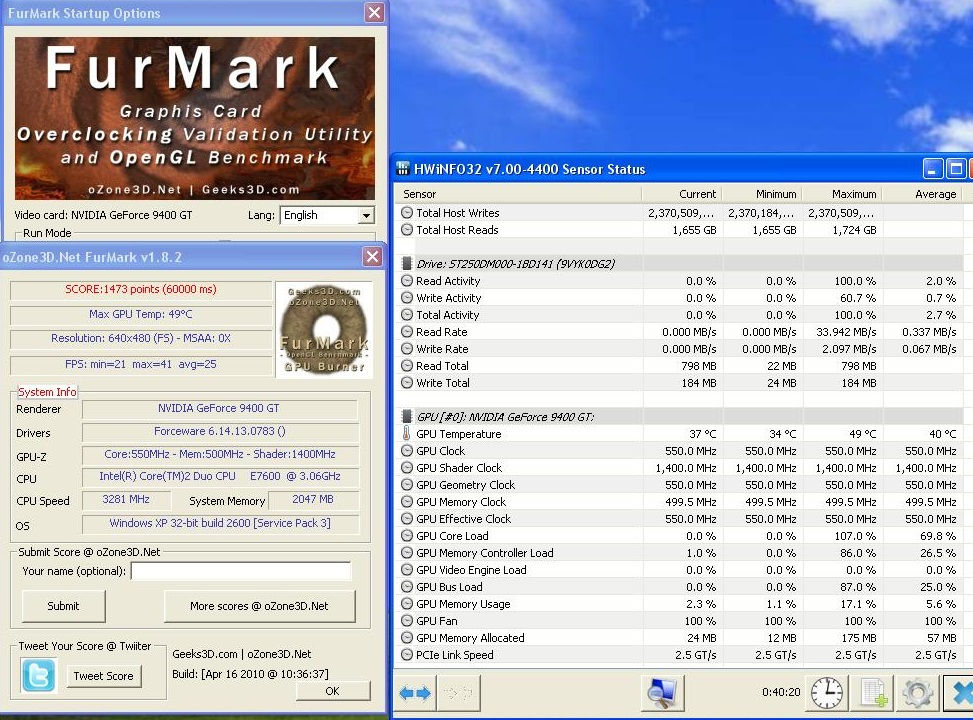Click the Average column header
Image resolution: width=973 pixels, height=720 pixels.
point(922,194)
